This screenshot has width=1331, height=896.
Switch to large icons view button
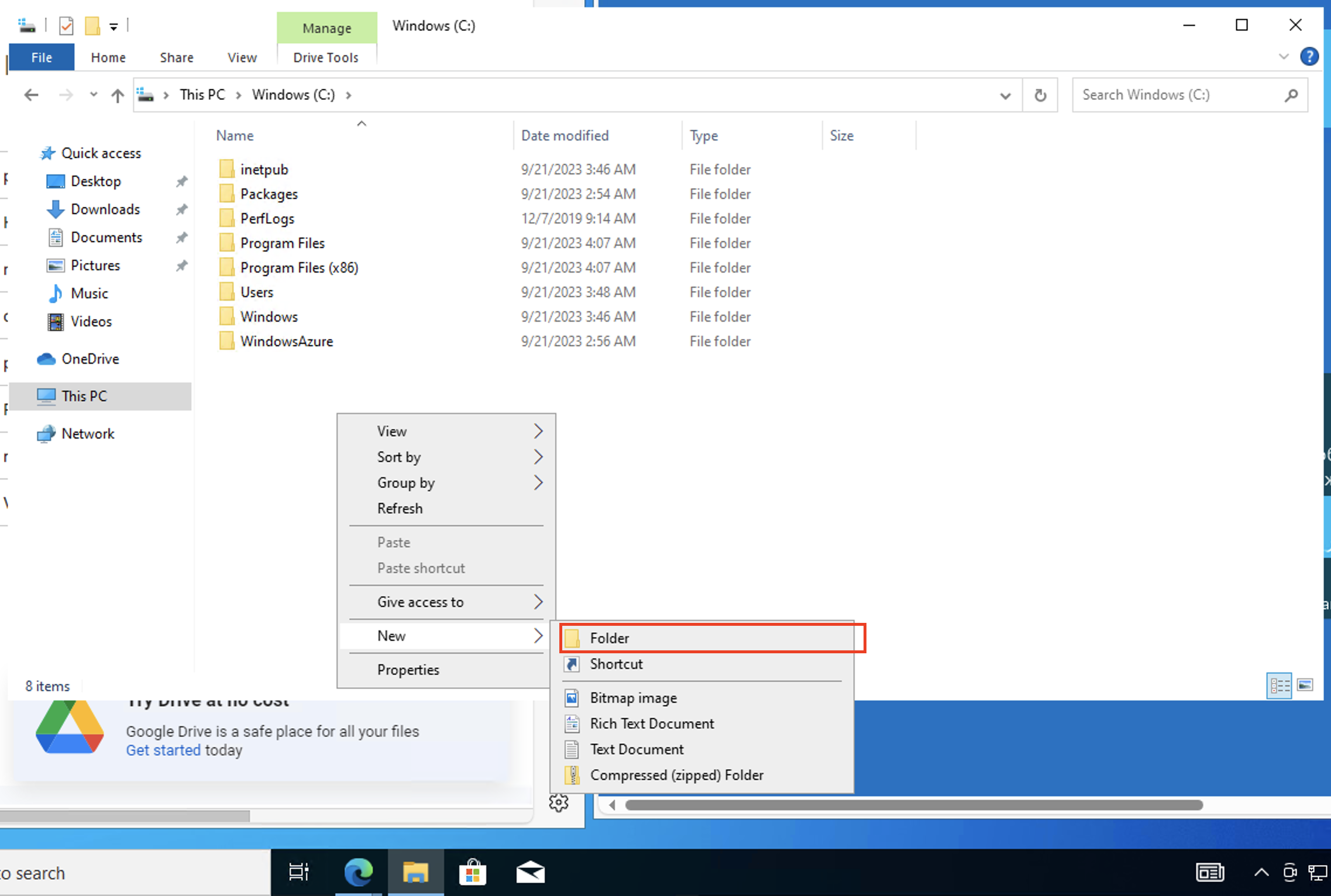1305,685
